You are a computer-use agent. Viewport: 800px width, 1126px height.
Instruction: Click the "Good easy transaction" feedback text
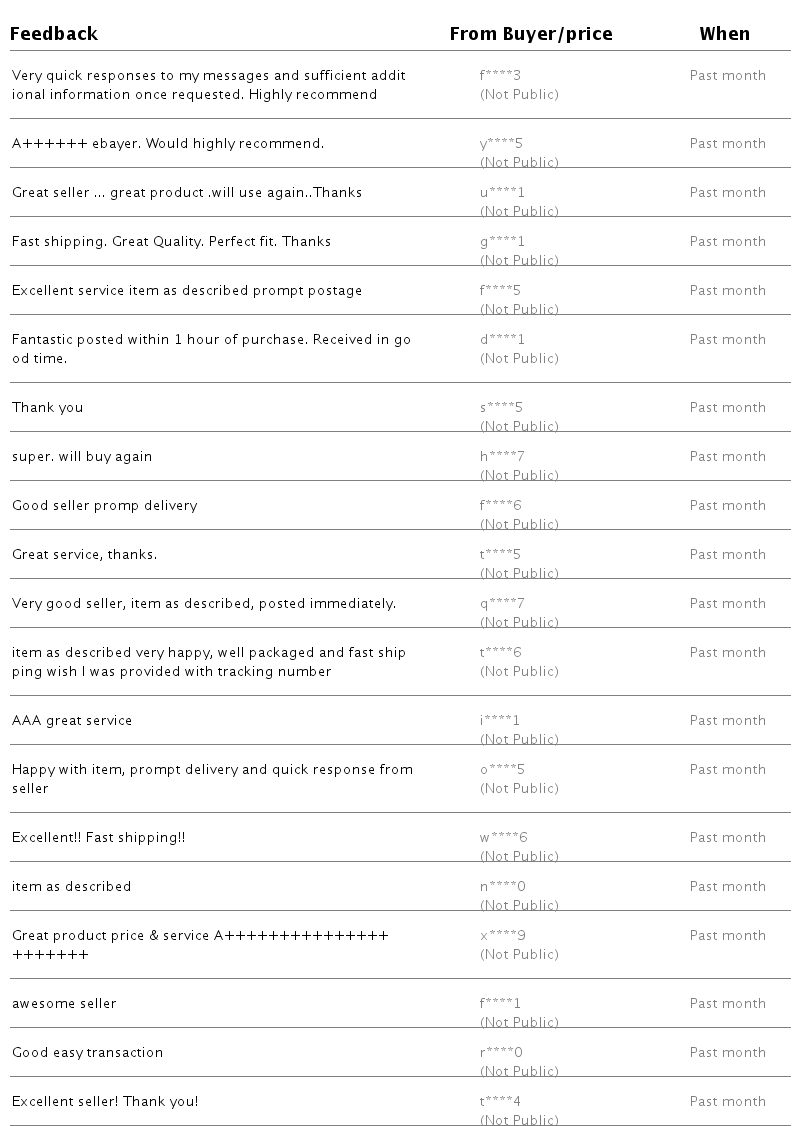coord(87,1052)
